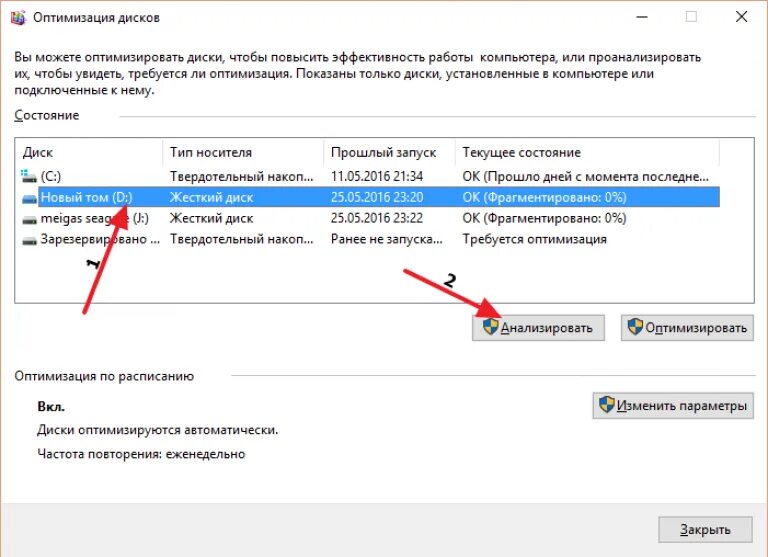The height and width of the screenshot is (557, 768).
Task: Sort by the Диск column header
Action: pyautogui.click(x=89, y=152)
